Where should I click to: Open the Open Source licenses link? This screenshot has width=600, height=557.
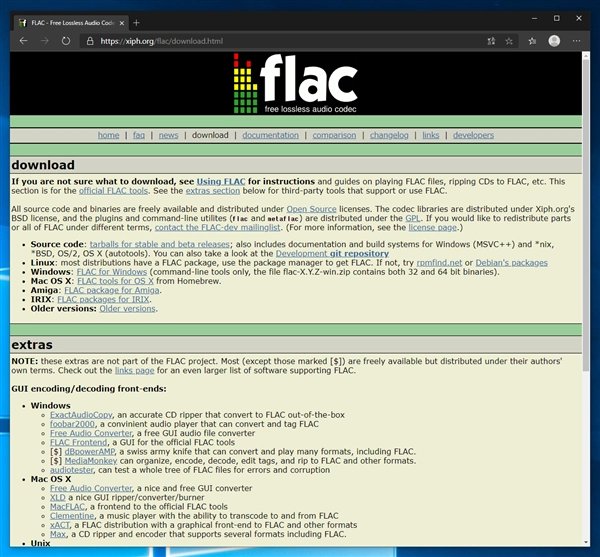[311, 209]
